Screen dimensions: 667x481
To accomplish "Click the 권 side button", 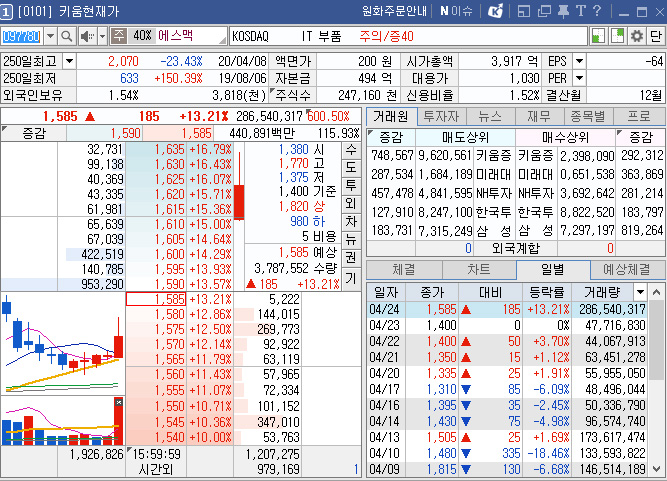I will click(351, 258).
